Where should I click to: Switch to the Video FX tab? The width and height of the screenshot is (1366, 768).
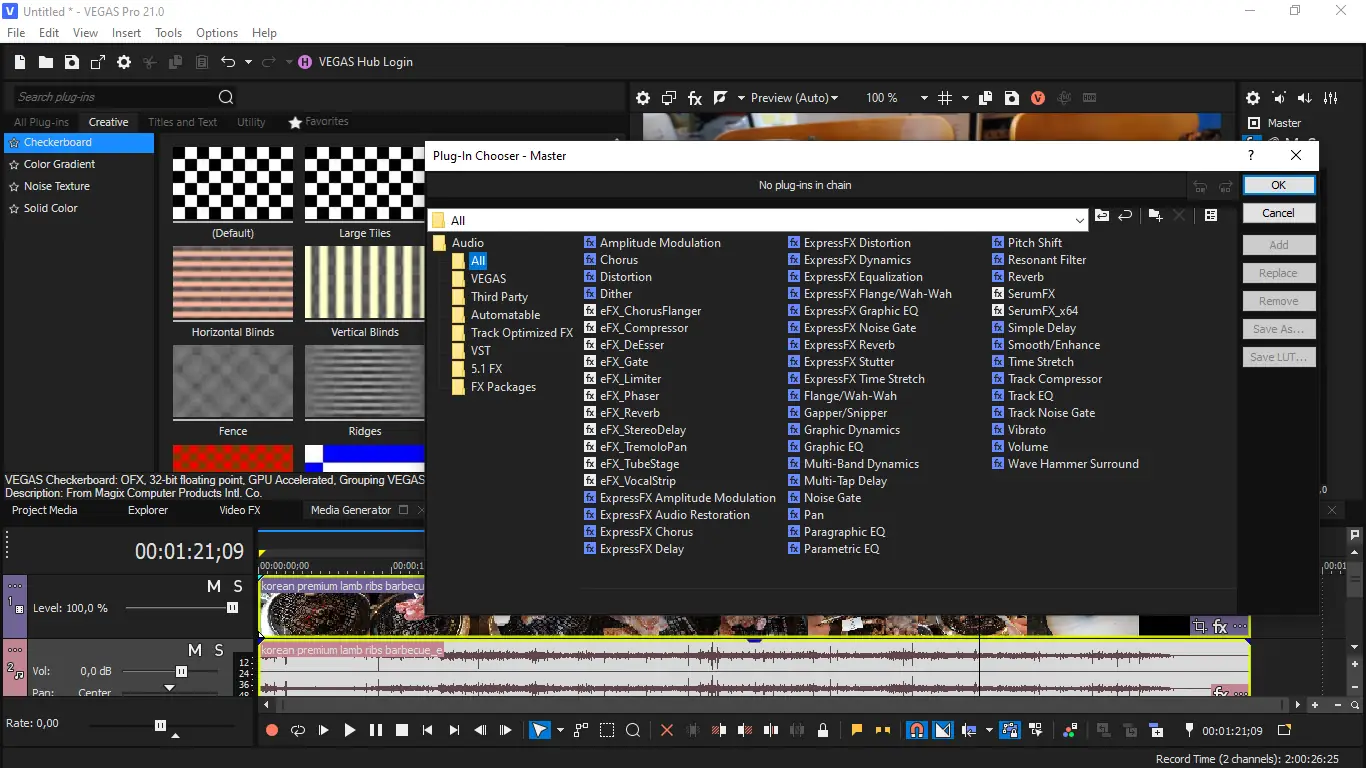coord(240,510)
